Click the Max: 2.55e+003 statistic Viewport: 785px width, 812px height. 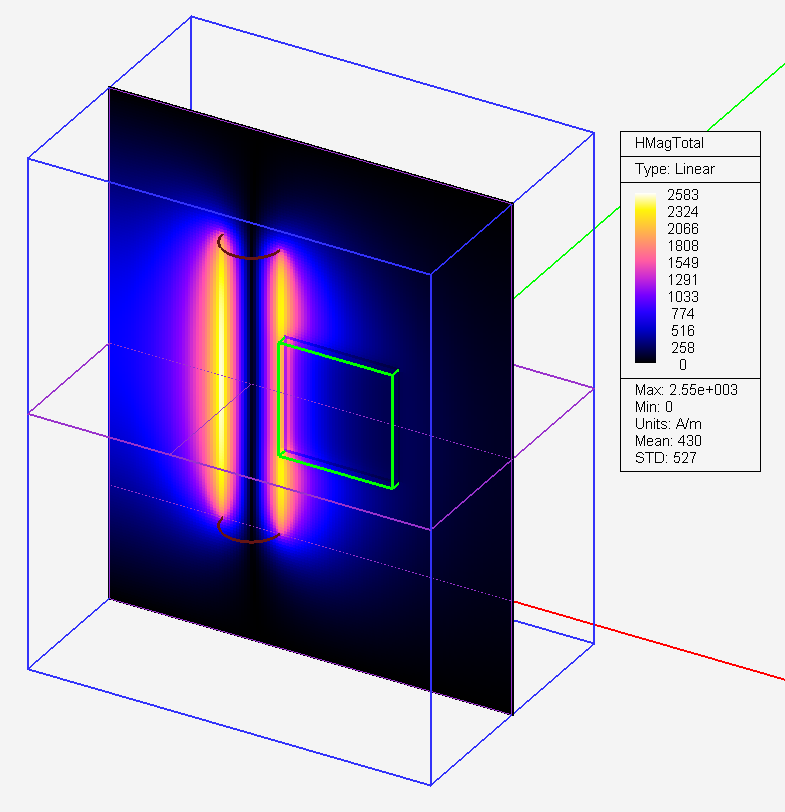685,390
